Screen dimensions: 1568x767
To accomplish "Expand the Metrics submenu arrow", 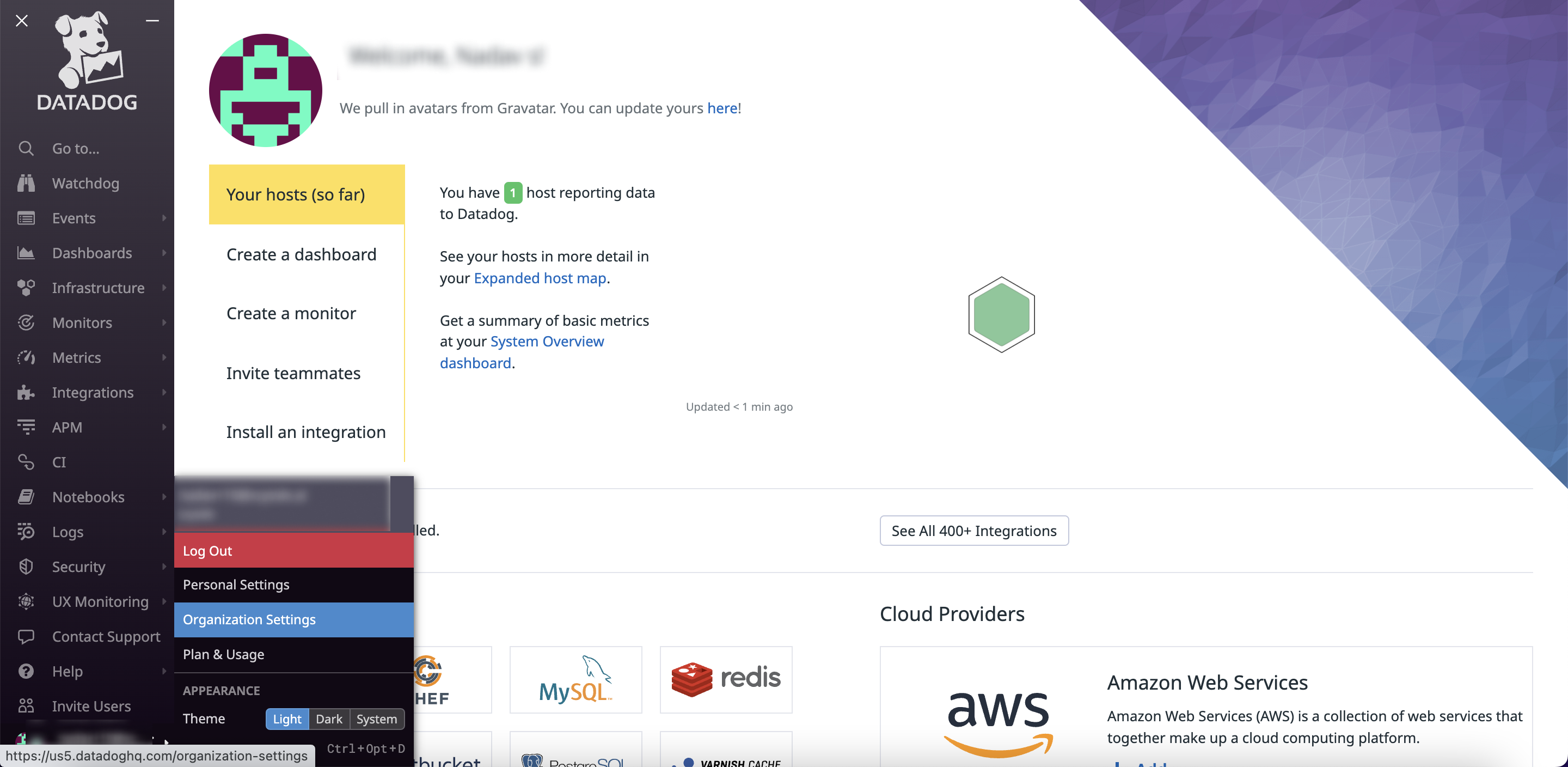I will 164,357.
